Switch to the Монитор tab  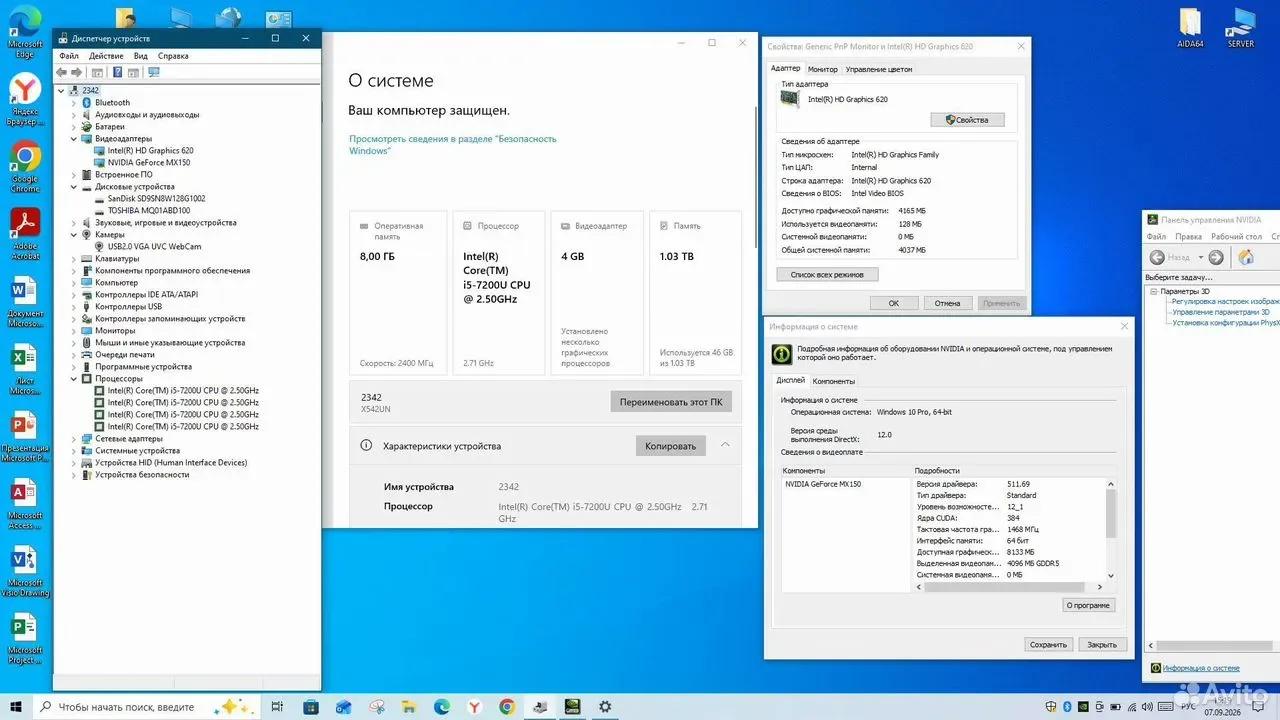click(x=823, y=69)
